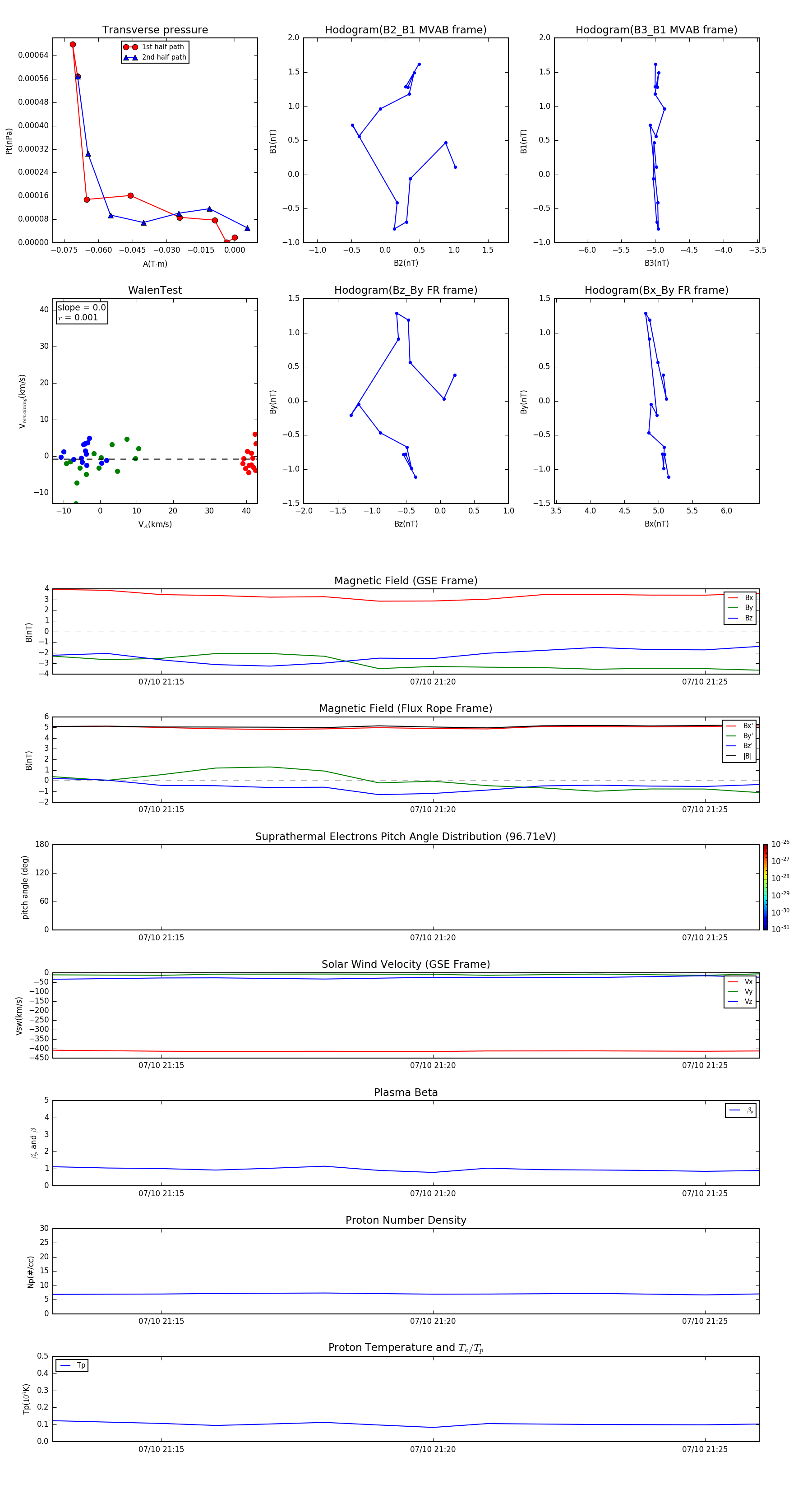Screen dimensions: 812x1489
Task: Click the 07/10 21:20 tick under Proton Temperature plot
Action: coord(433,1449)
